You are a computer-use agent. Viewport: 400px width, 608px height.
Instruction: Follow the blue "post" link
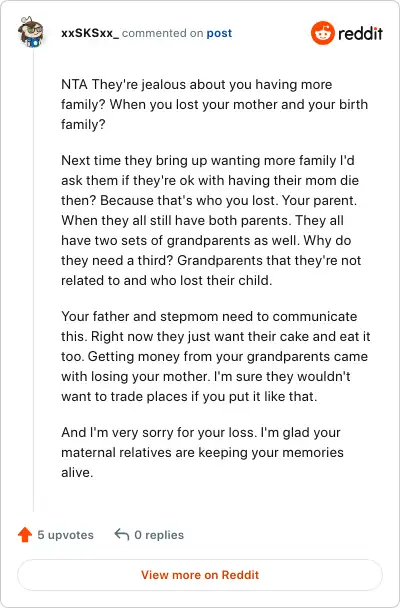219,34
